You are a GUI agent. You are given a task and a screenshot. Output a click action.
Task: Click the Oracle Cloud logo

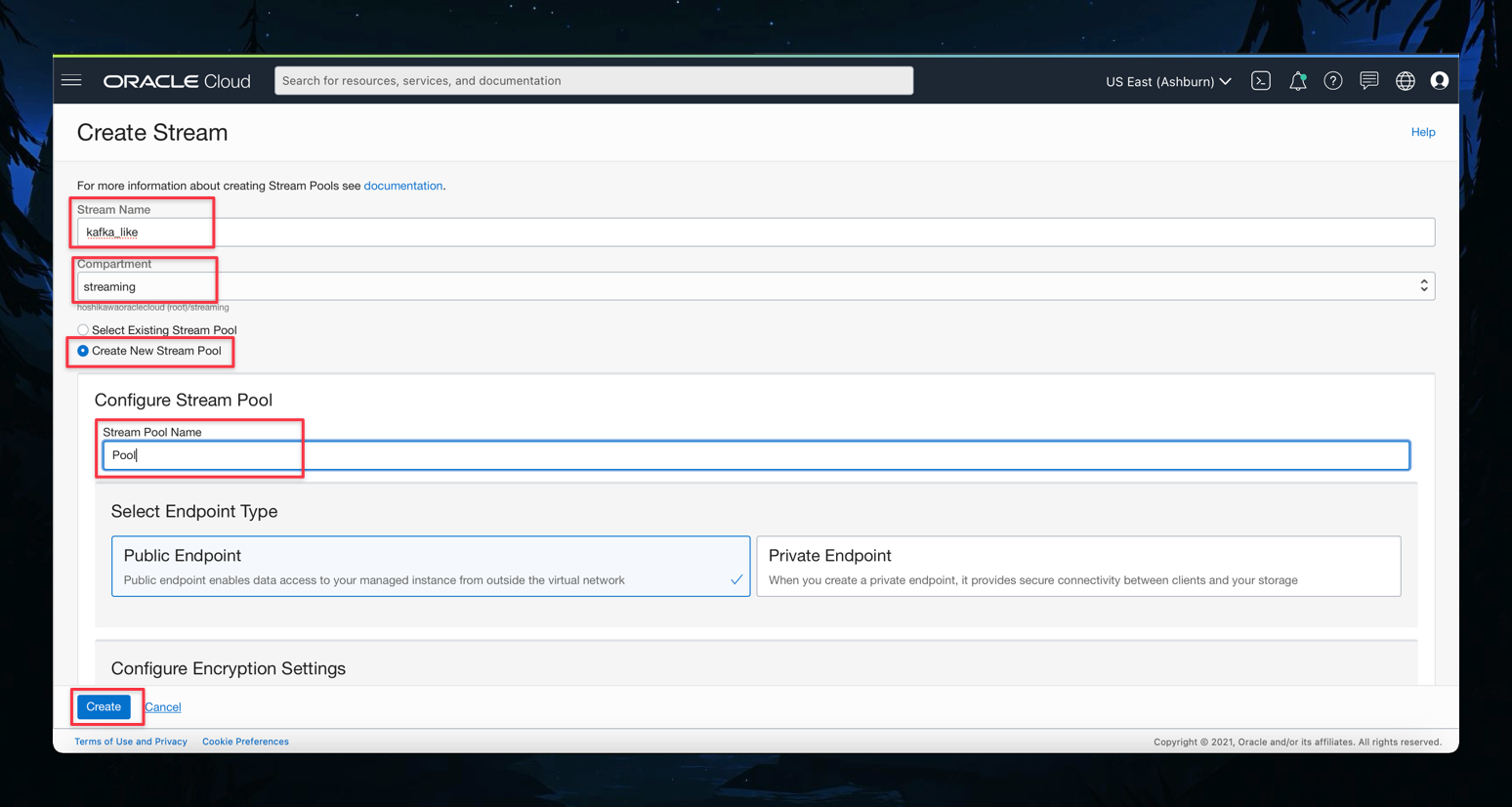(x=177, y=81)
